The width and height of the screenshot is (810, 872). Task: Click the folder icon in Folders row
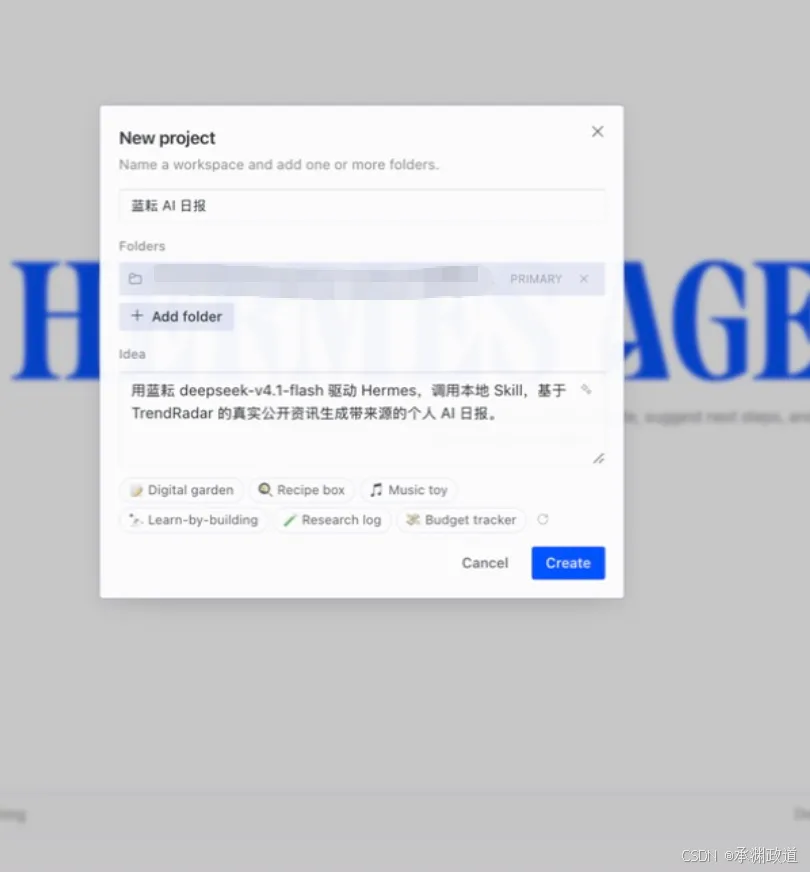(135, 279)
